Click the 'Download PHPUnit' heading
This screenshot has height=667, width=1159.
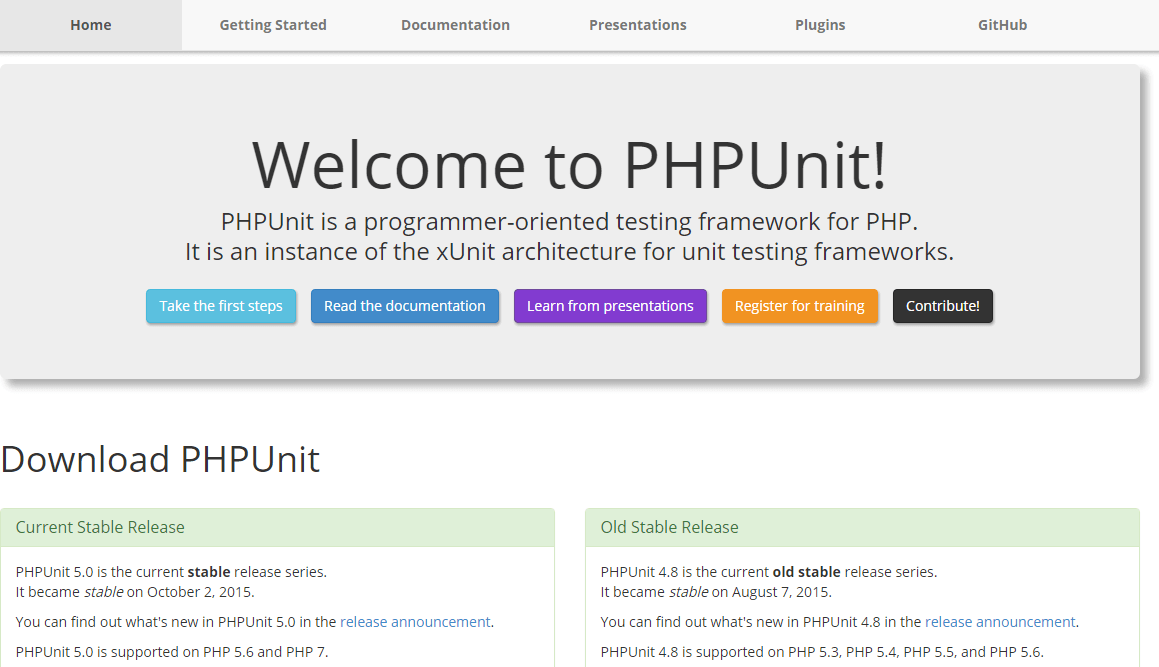tap(160, 459)
